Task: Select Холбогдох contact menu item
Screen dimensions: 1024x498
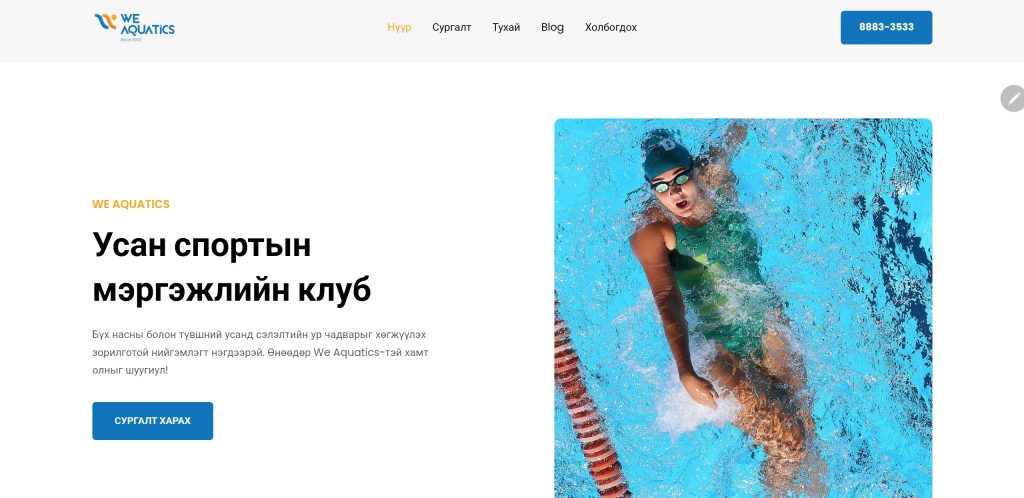Action: 611,27
